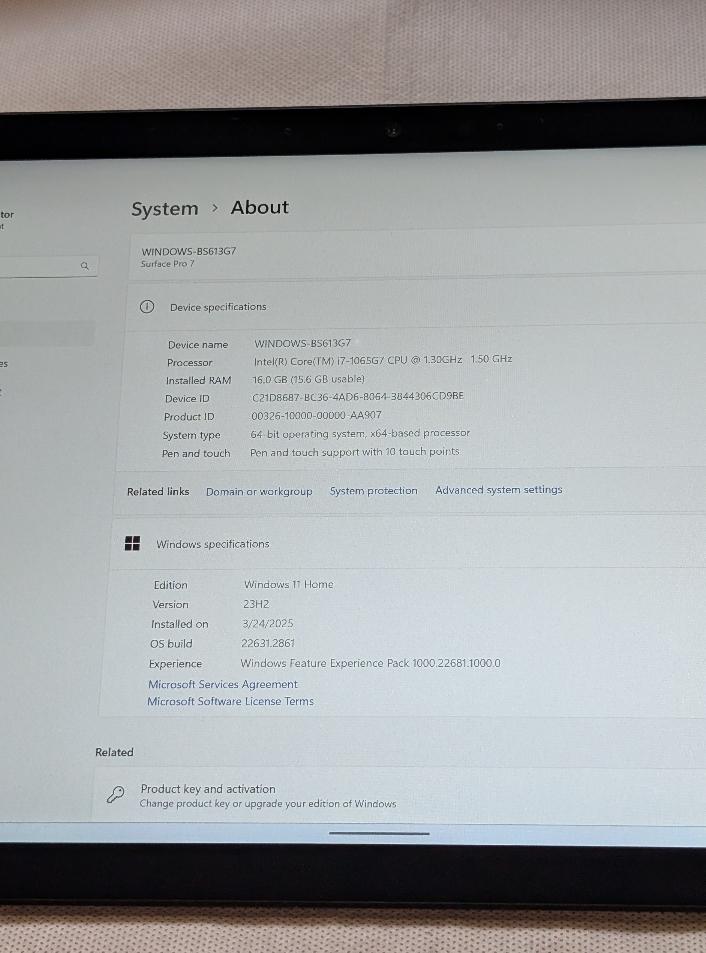The image size is (706, 953).
Task: Focus the Settings search field
Action: 40,266
